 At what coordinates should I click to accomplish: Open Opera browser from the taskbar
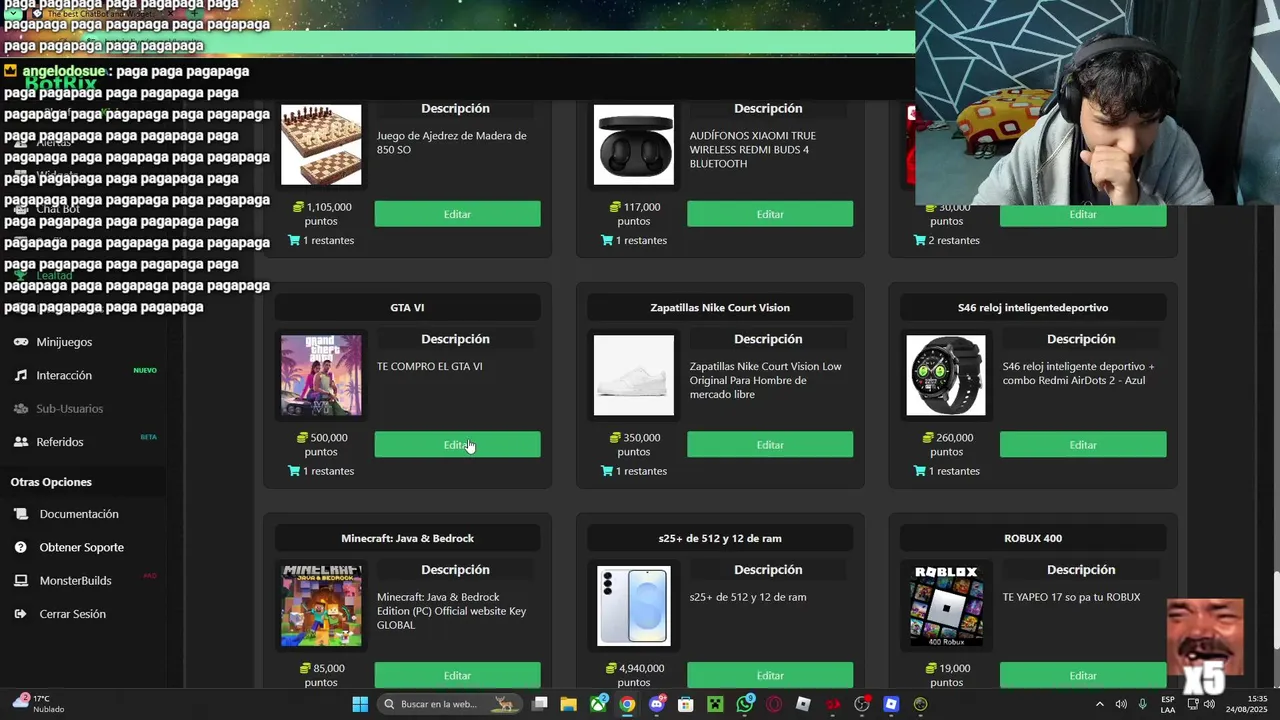pos(774,704)
